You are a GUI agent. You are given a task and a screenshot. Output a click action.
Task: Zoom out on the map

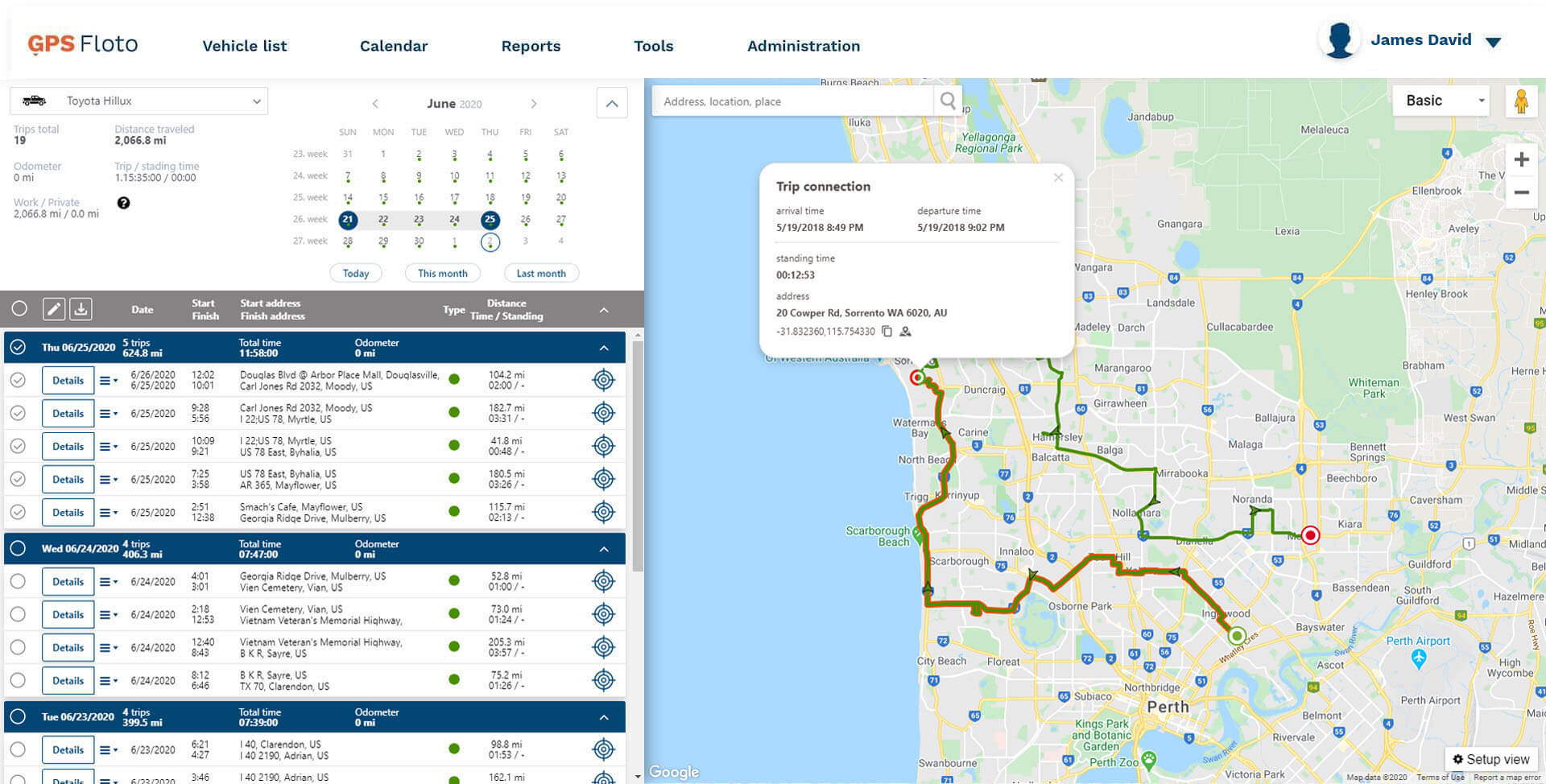(x=1521, y=192)
